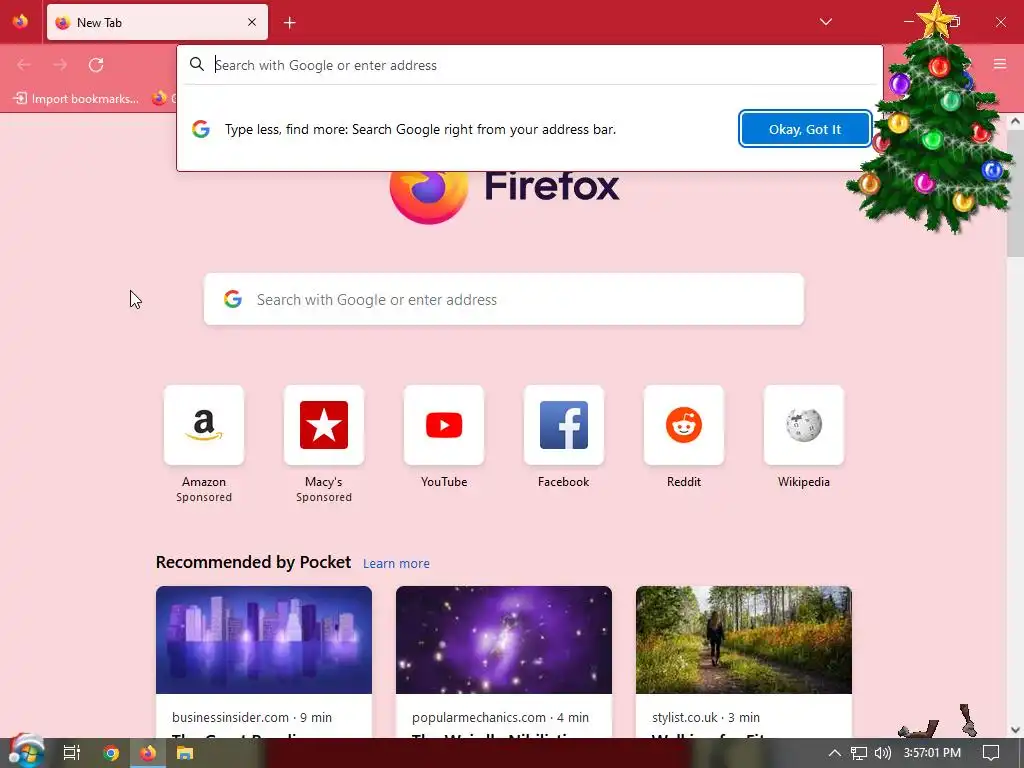Open Task View in taskbar
The width and height of the screenshot is (1024, 768).
point(72,753)
